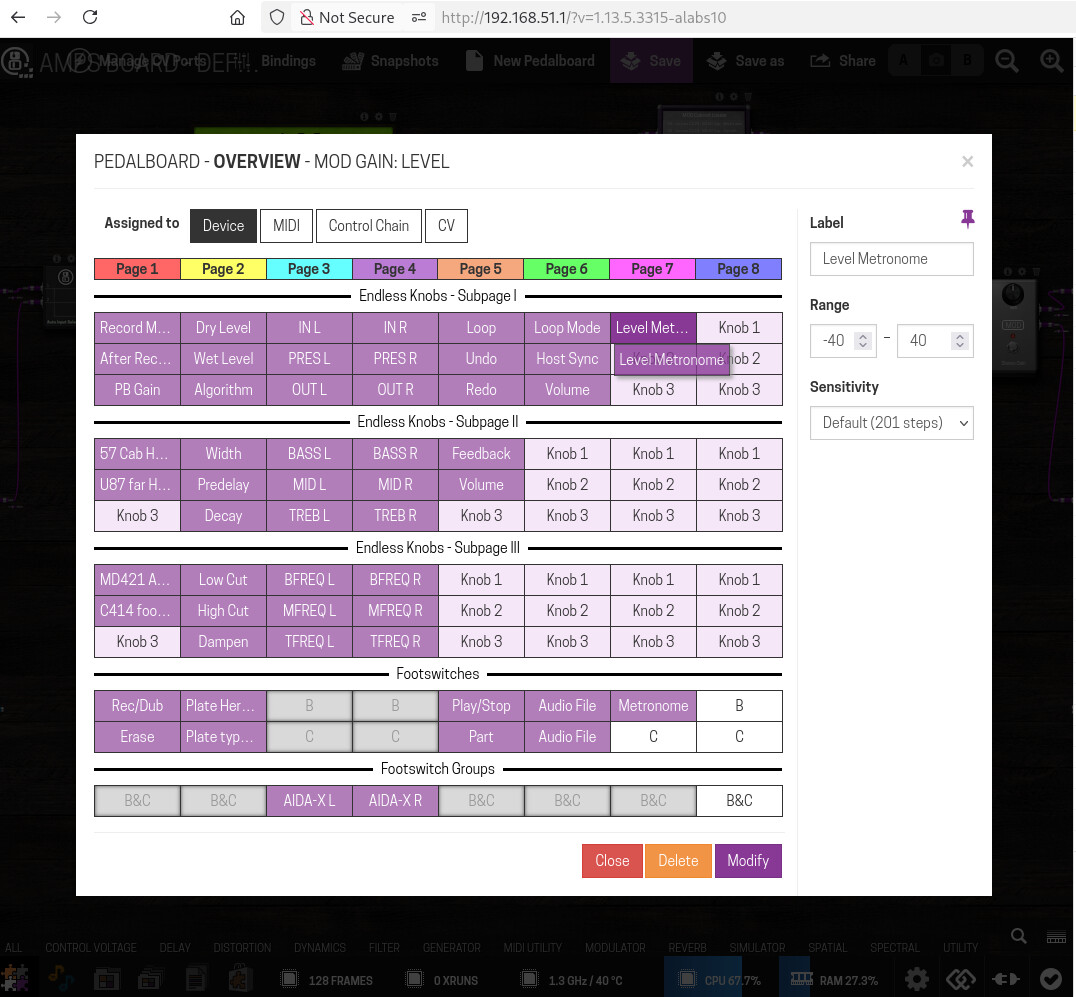Viewport: 1076px width, 997px height.
Task: Select the Metronome footswitch slot
Action: point(653,705)
